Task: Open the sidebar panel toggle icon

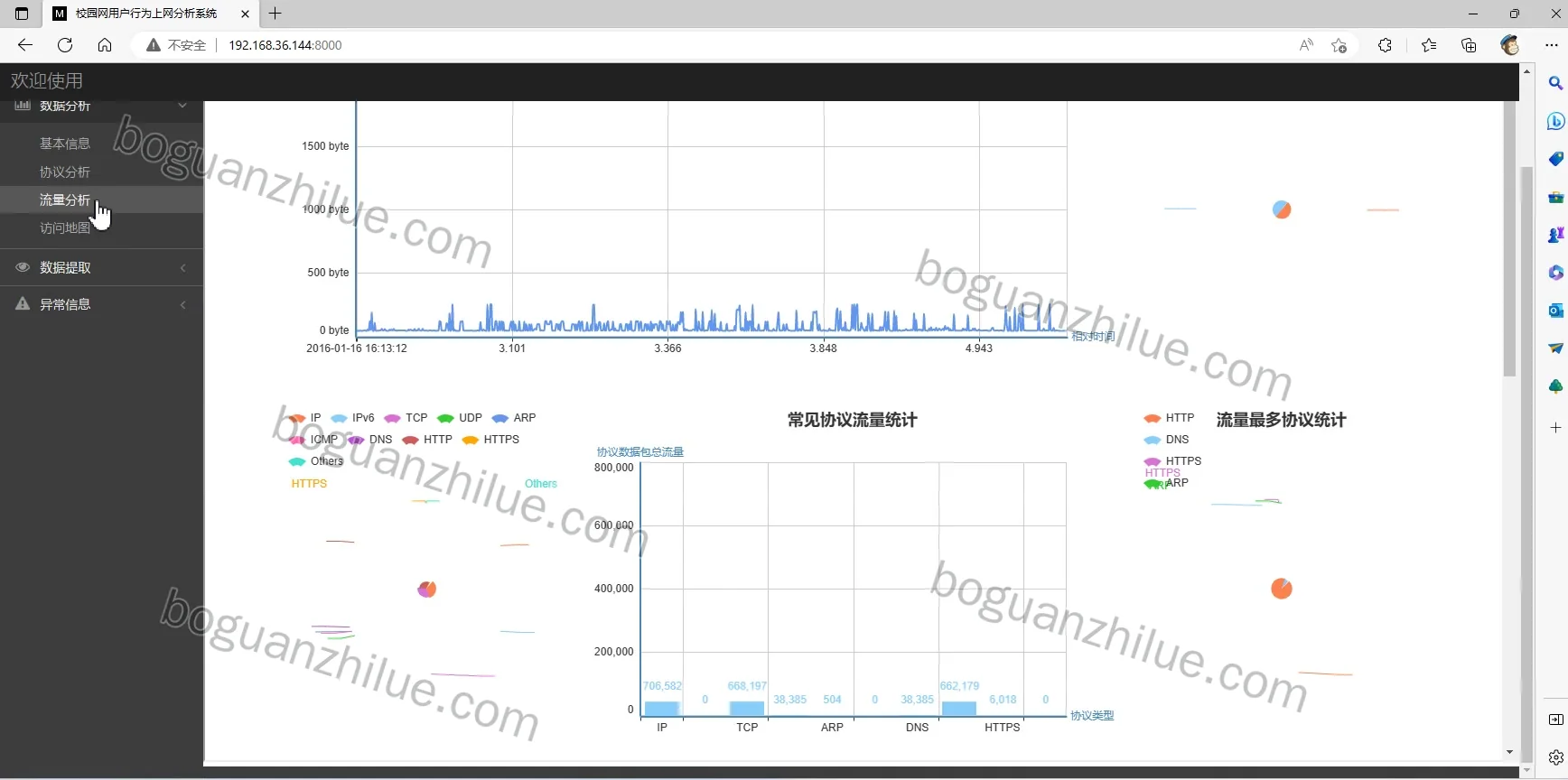Action: click(1555, 720)
